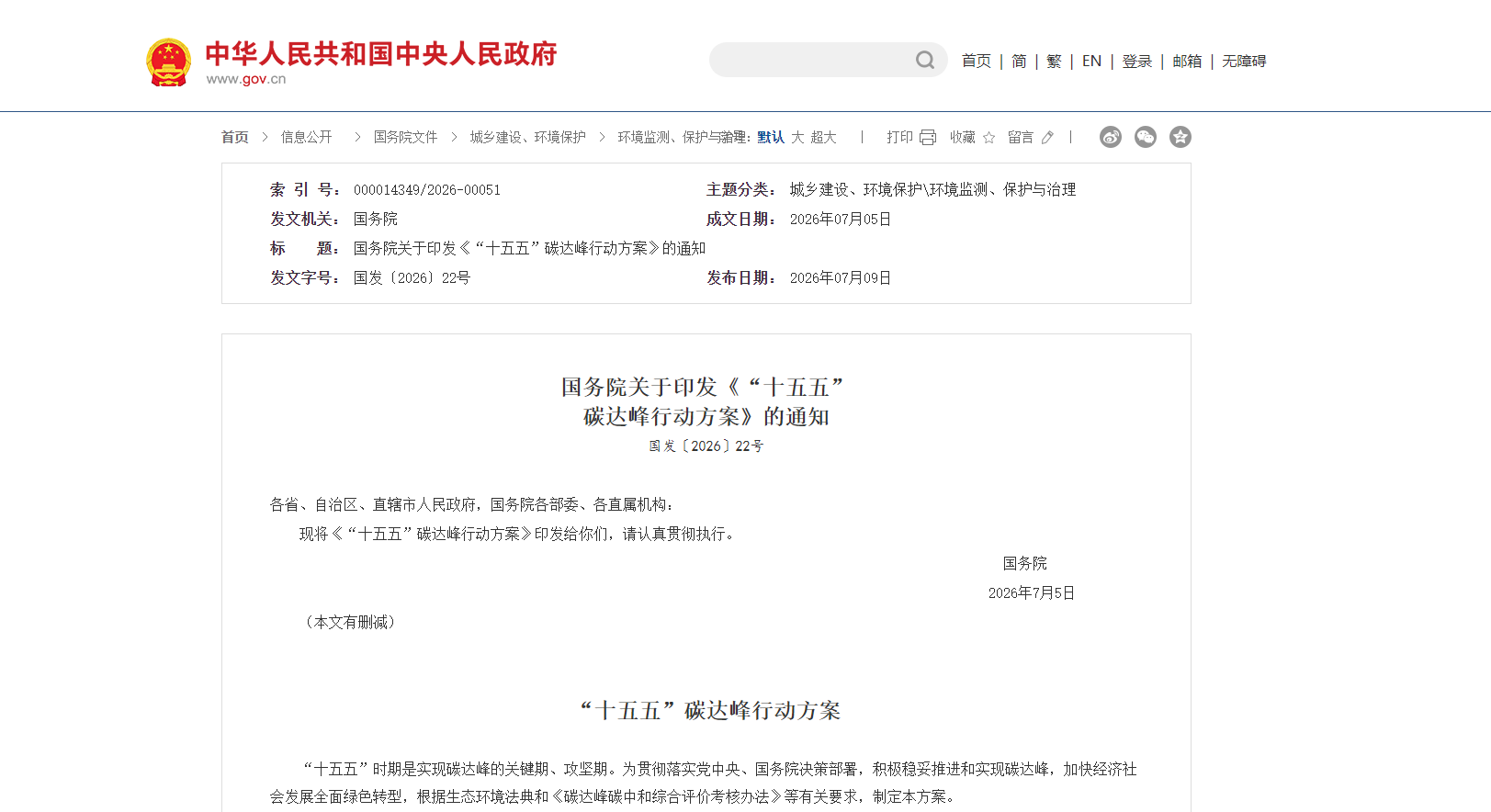Open the 登录 login link
1491x812 pixels.
(x=1136, y=61)
